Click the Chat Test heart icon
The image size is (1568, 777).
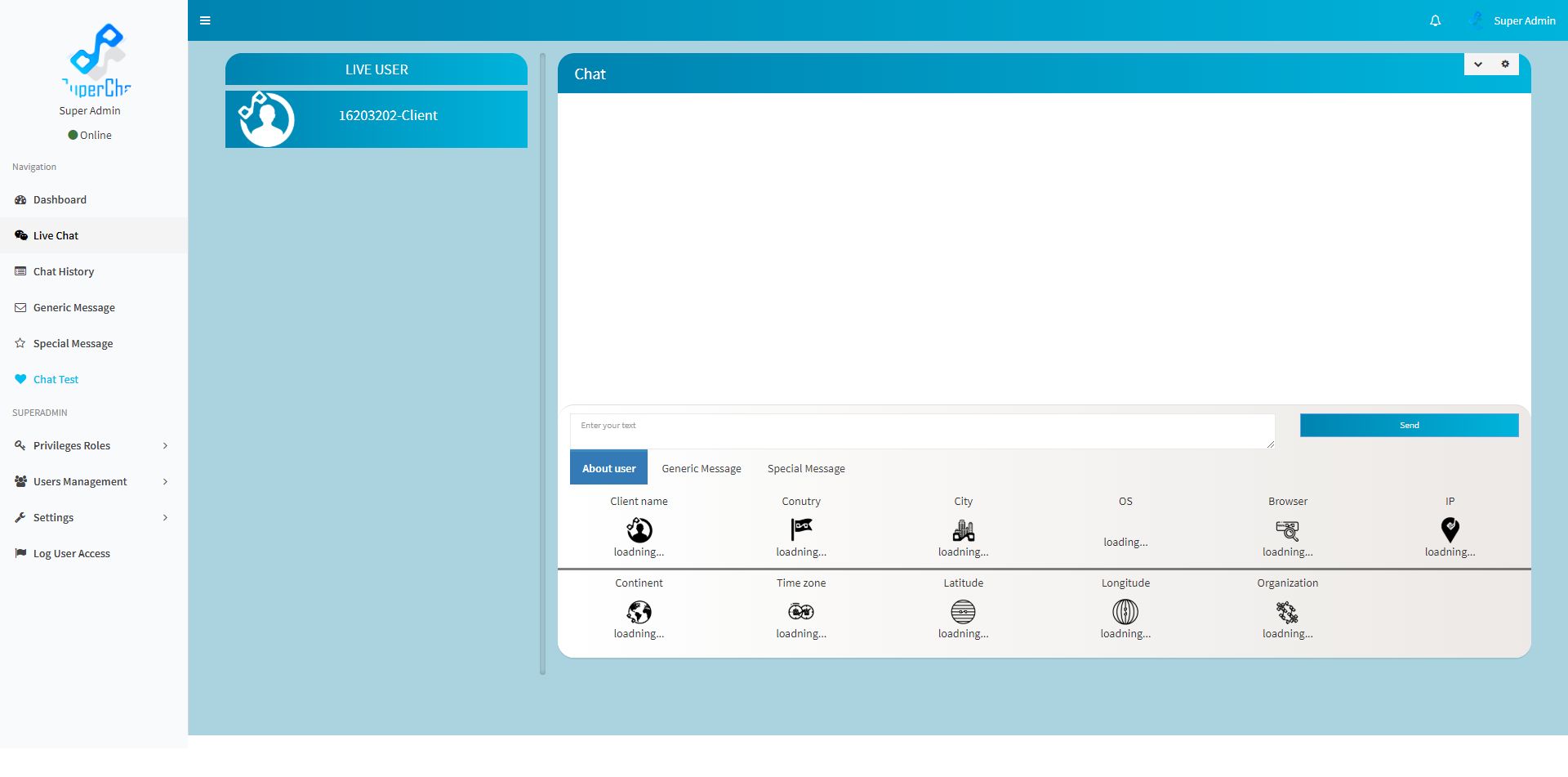(20, 379)
